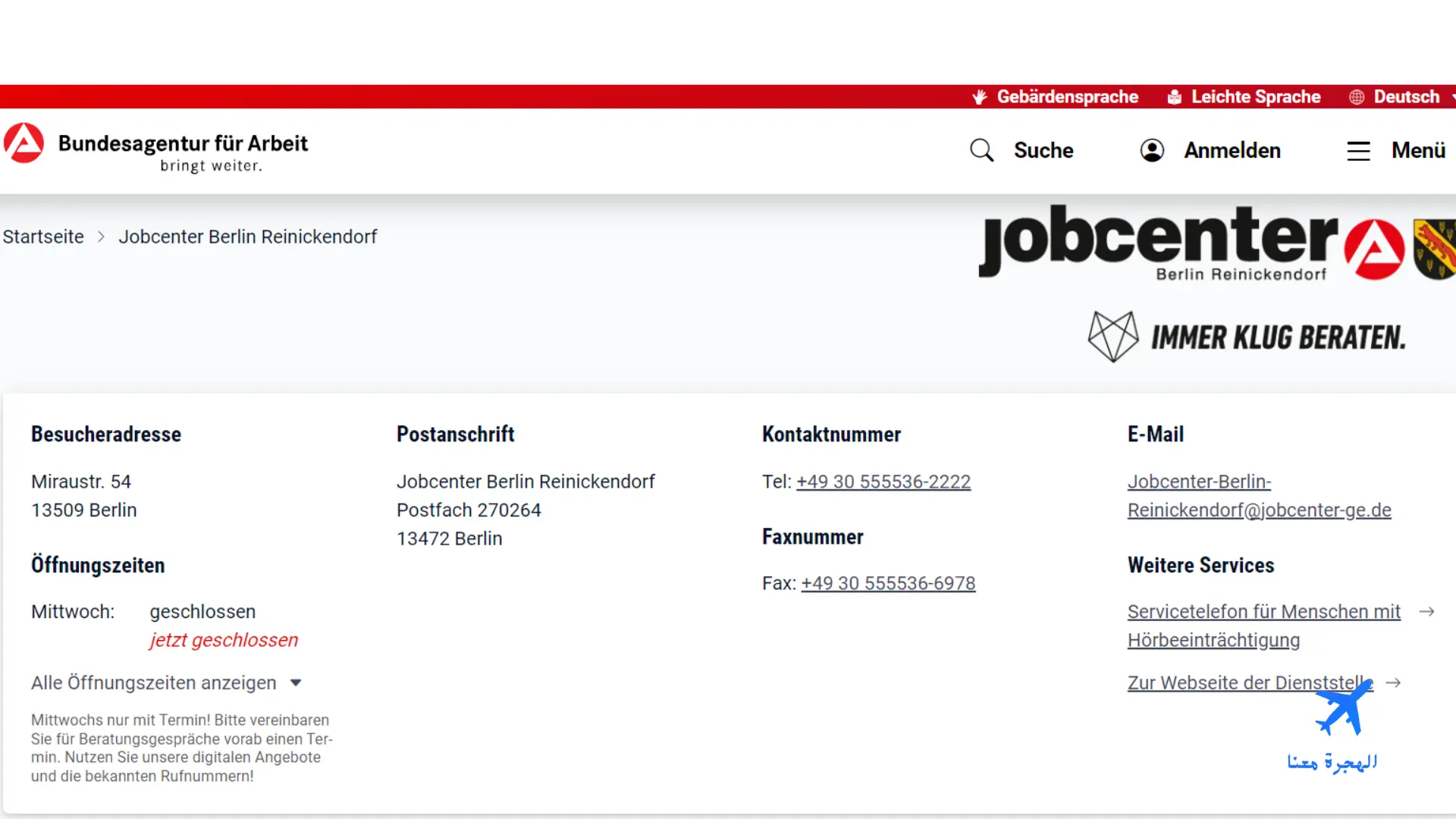
Task: Click the red agency triangle in jobcenter logo
Action: point(1374,249)
